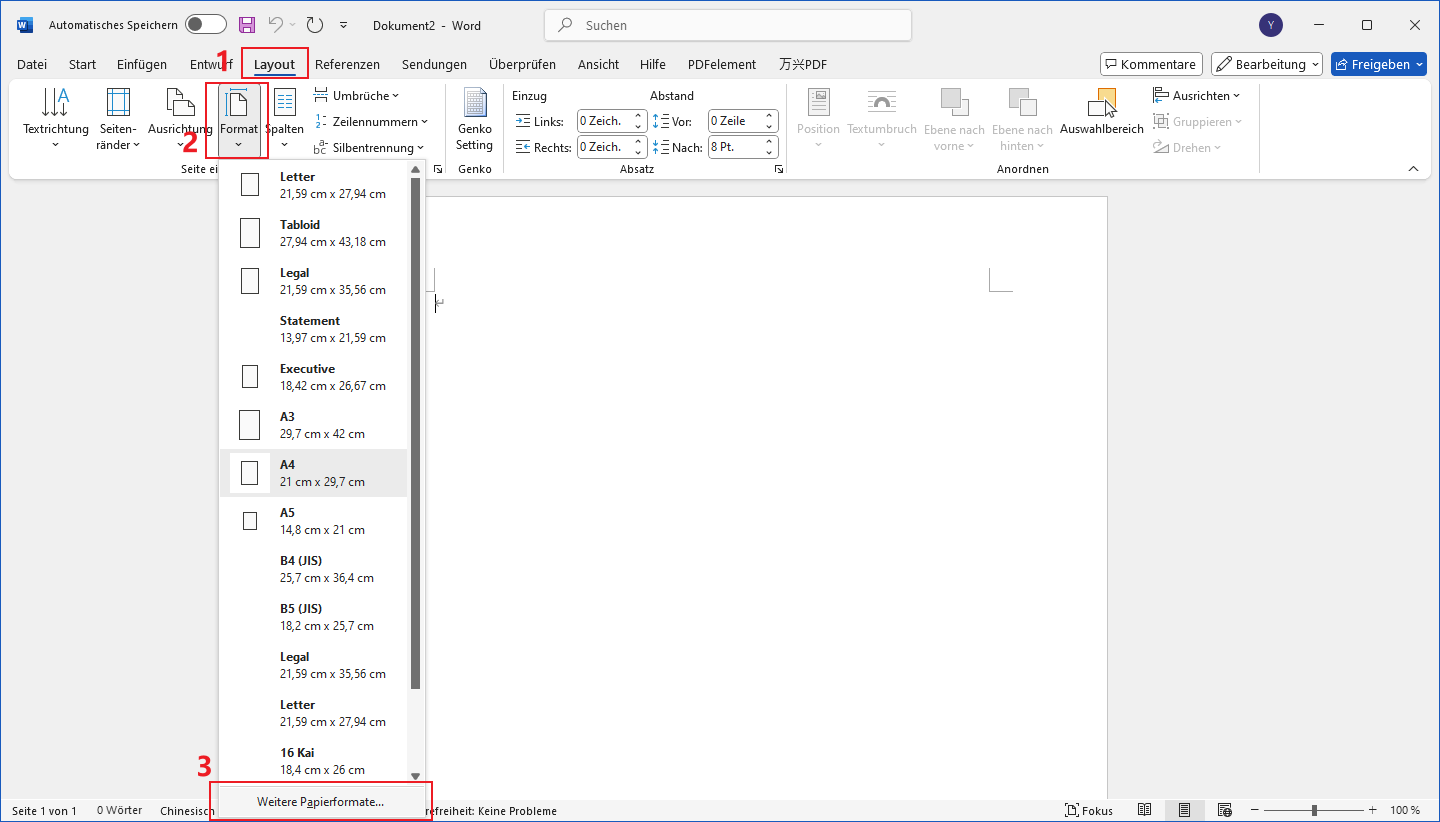Select Letter 21,59 x 27,94 first entry
1440x822 pixels.
tap(313, 185)
